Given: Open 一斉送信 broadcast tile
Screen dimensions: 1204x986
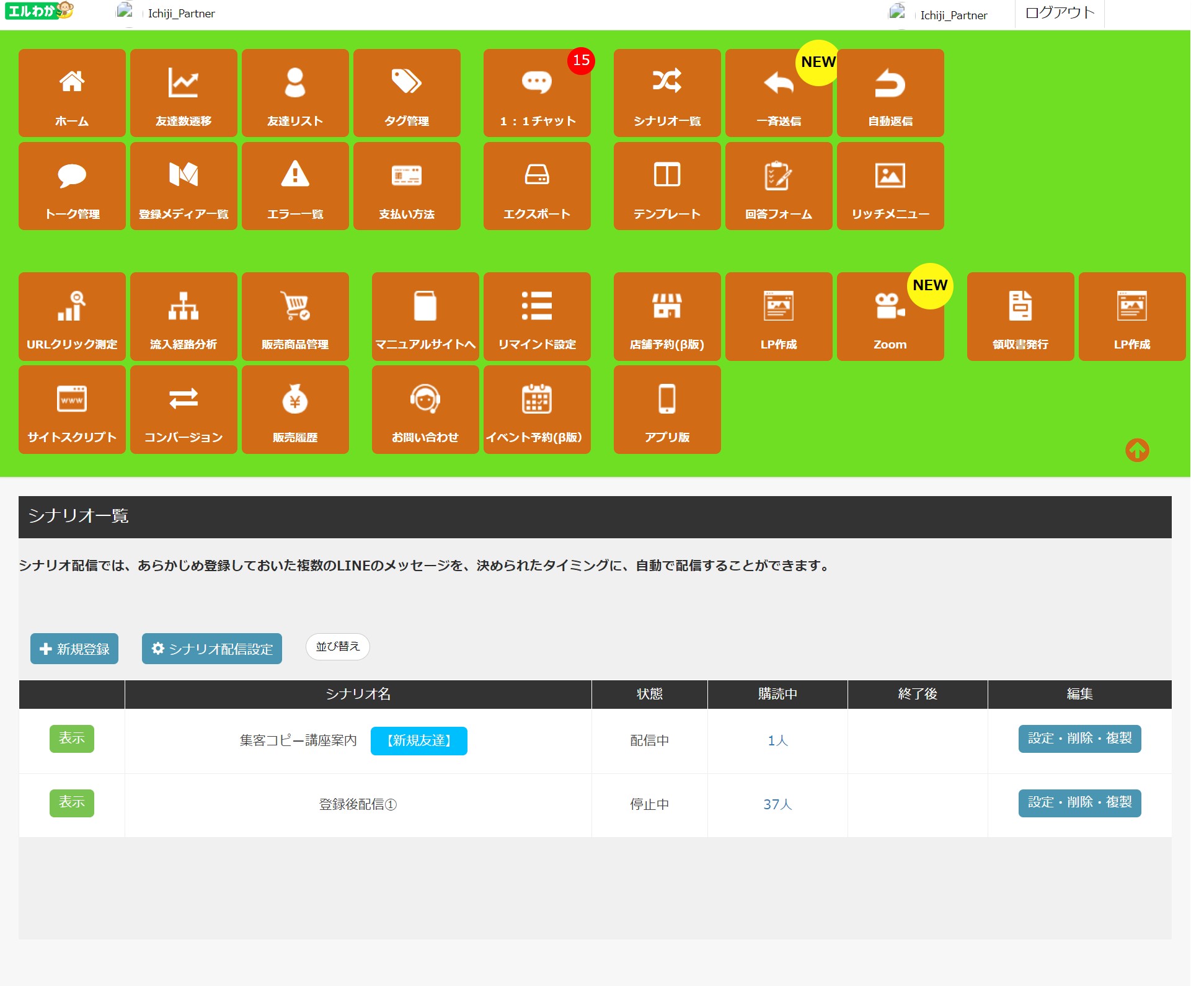Looking at the screenshot, I should click(x=779, y=93).
